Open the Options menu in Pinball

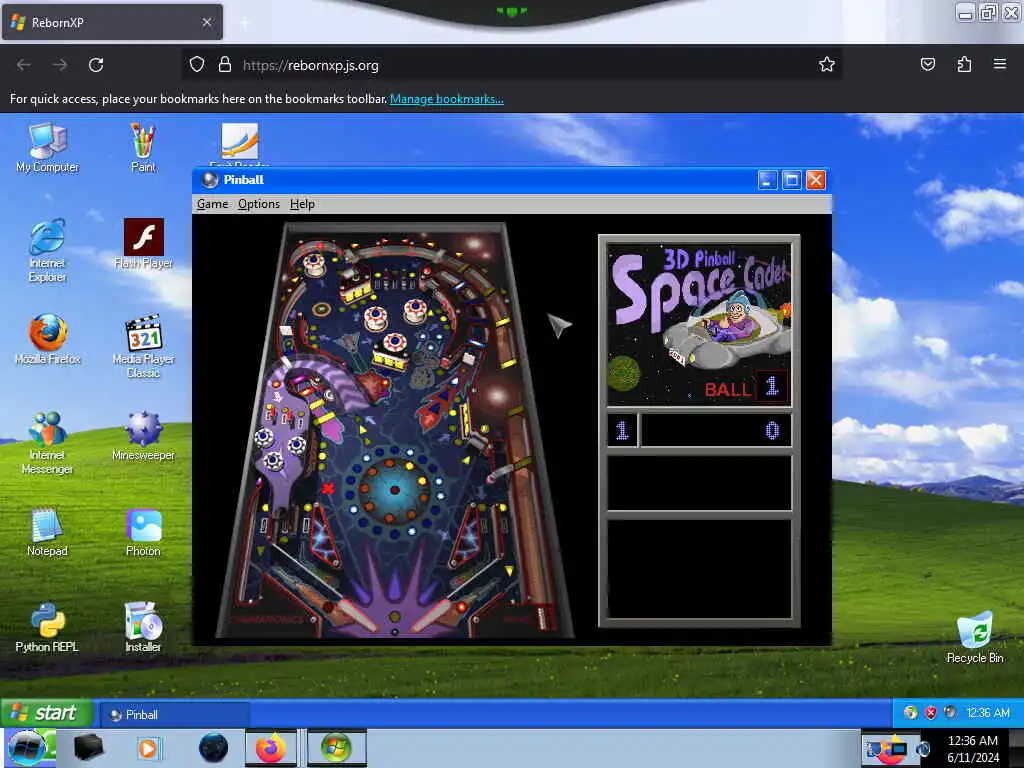pyautogui.click(x=259, y=204)
